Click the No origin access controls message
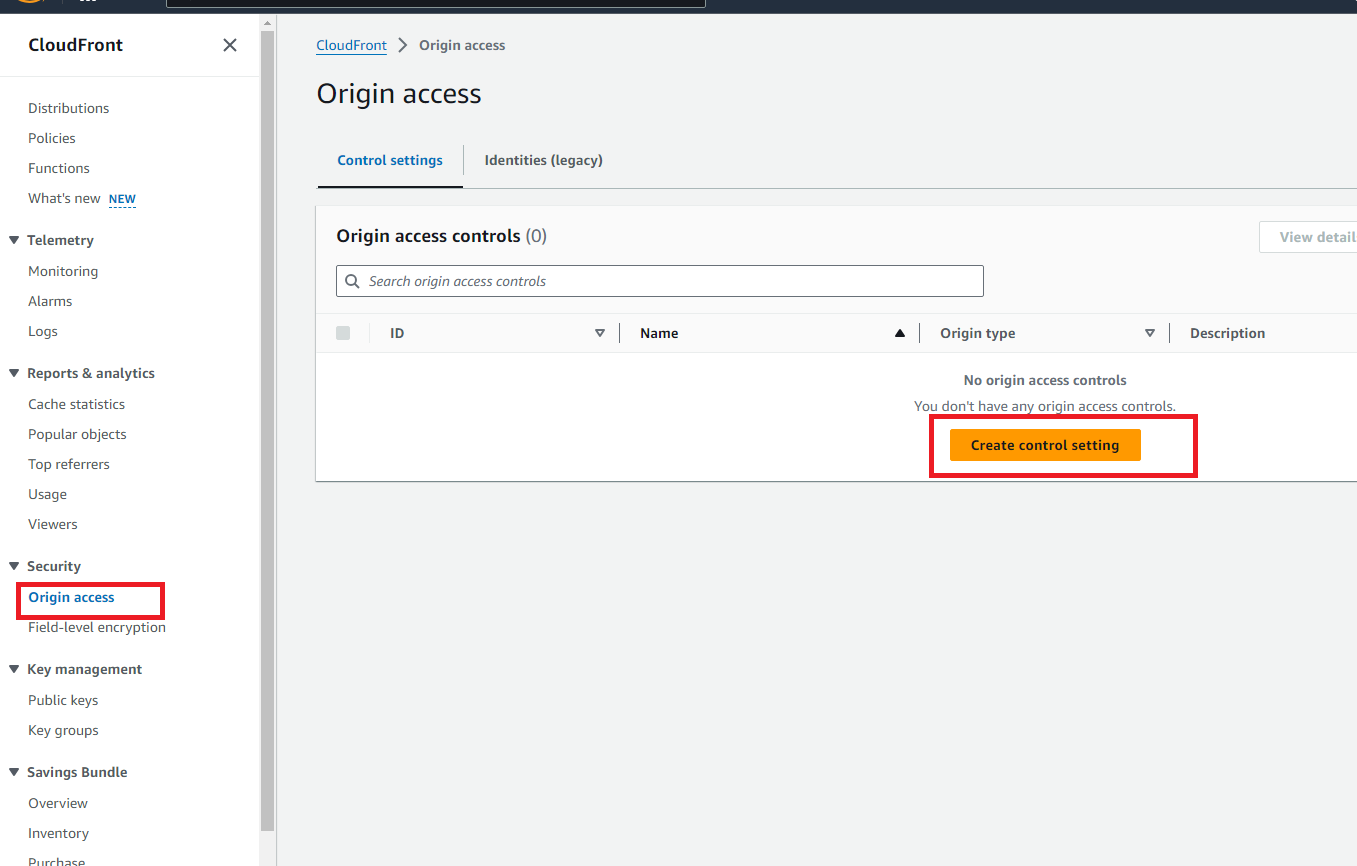 coord(1045,380)
